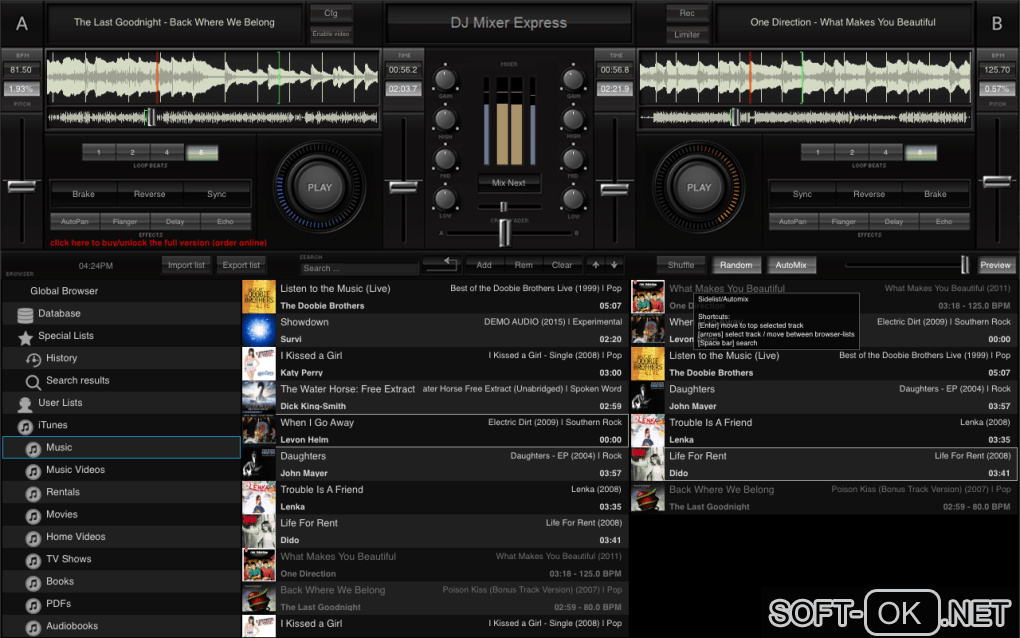1020x638 pixels.
Task: Click Showdown track blue artwork
Action: 259,330
